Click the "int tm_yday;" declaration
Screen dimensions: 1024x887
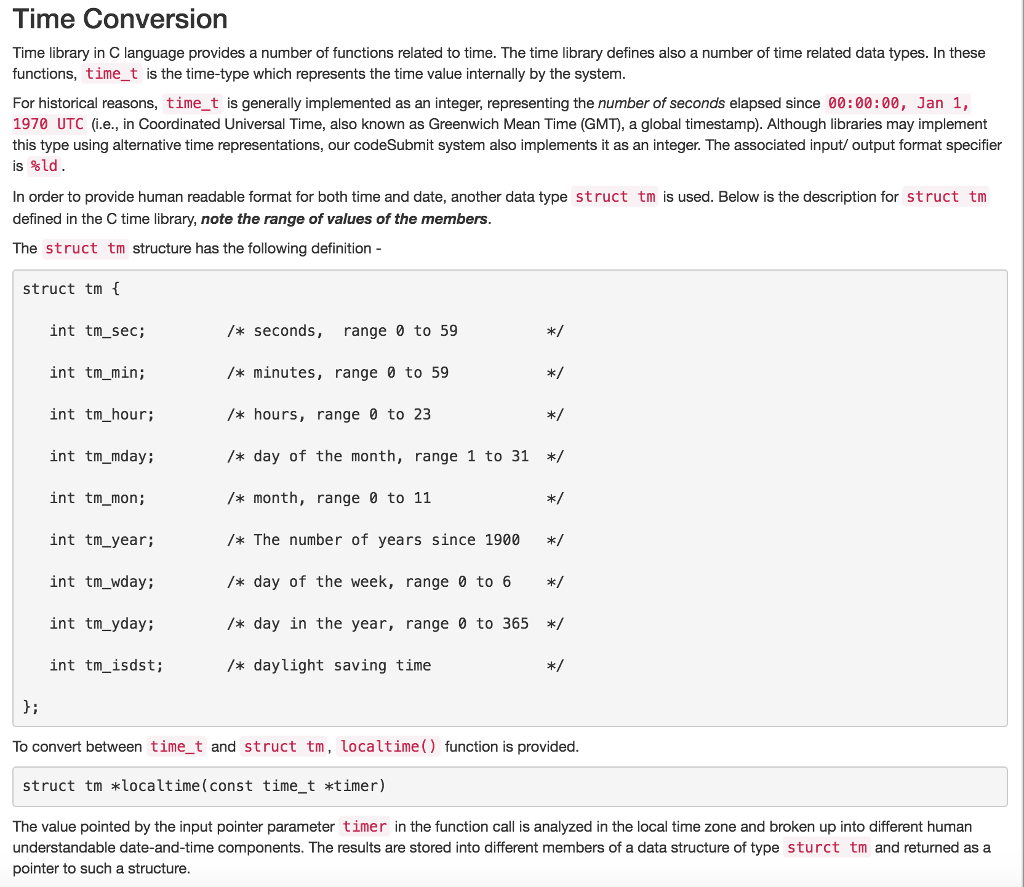(102, 624)
